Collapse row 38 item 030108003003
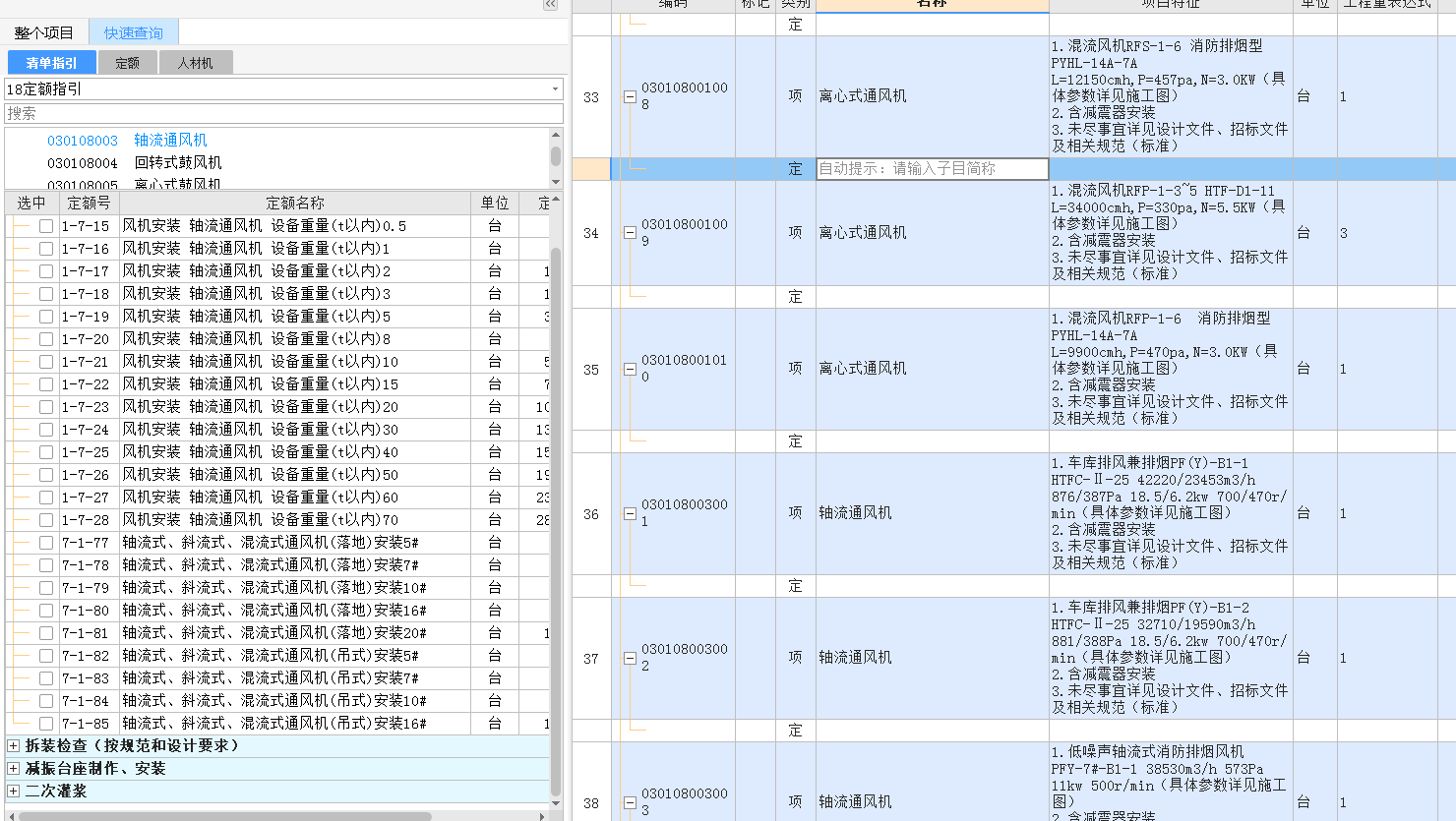 (630, 802)
